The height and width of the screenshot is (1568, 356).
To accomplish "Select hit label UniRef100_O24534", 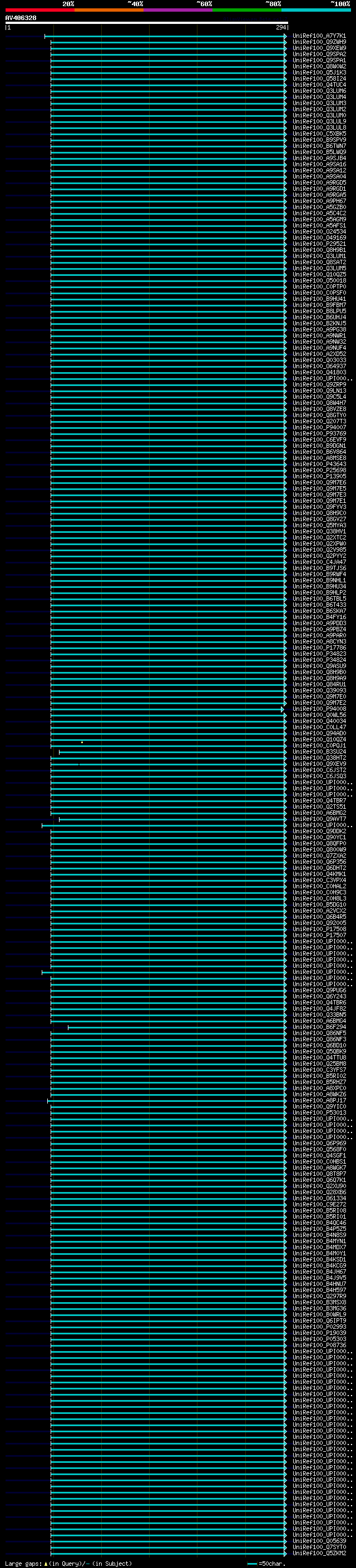I will tap(319, 232).
